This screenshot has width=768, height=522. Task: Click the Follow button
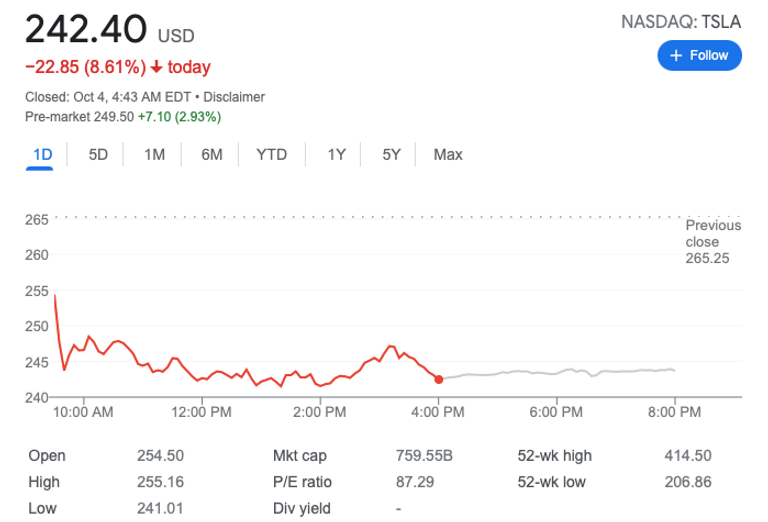(x=699, y=55)
